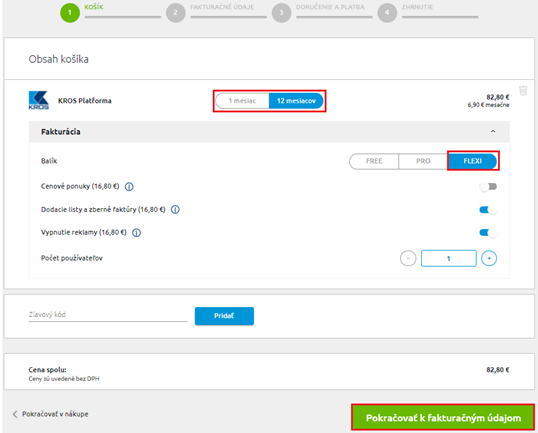Viewport: 538px width, 433px height.
Task: Open info icon beside Vypnutie reklamy
Action: coord(137,233)
